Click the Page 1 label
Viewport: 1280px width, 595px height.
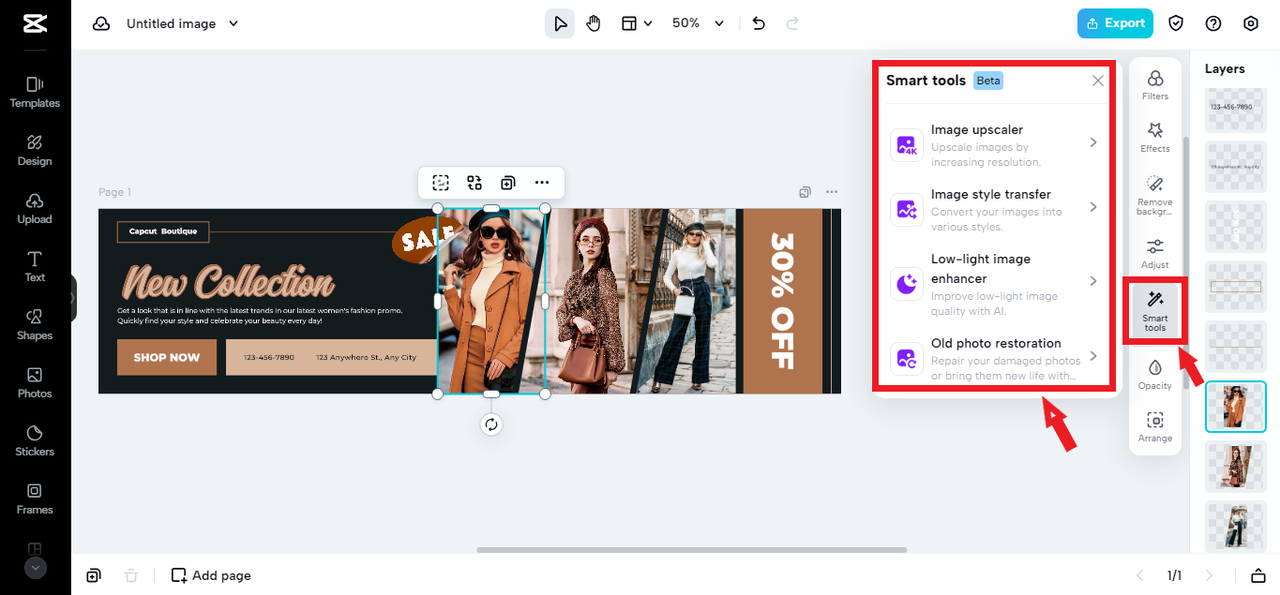pos(115,192)
